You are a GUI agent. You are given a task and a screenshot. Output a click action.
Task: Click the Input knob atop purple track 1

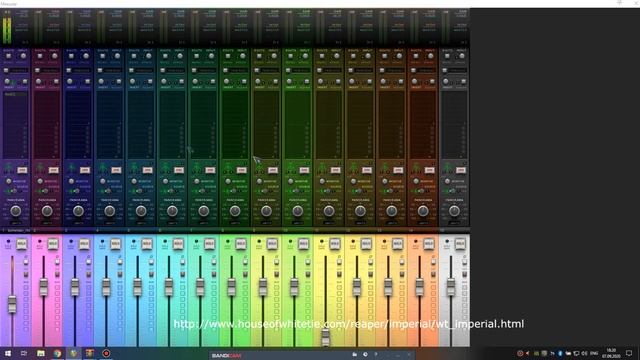(23, 56)
